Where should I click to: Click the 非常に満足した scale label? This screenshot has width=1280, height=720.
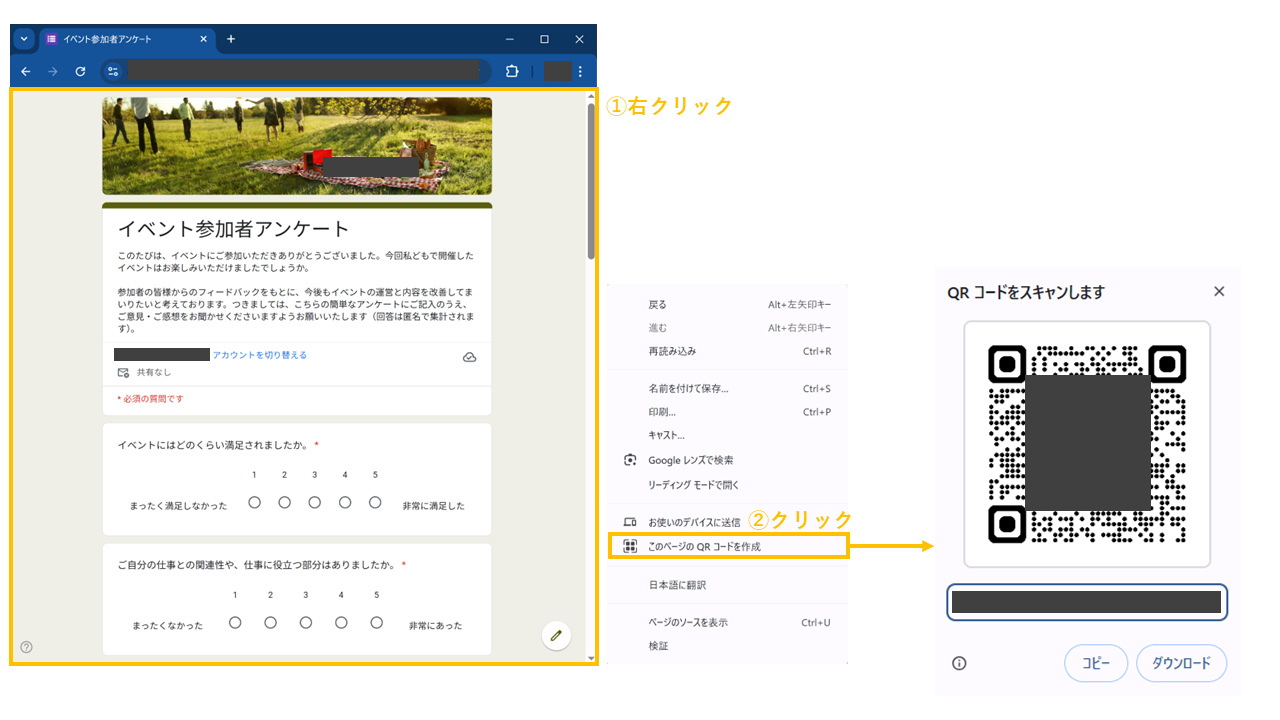433,506
